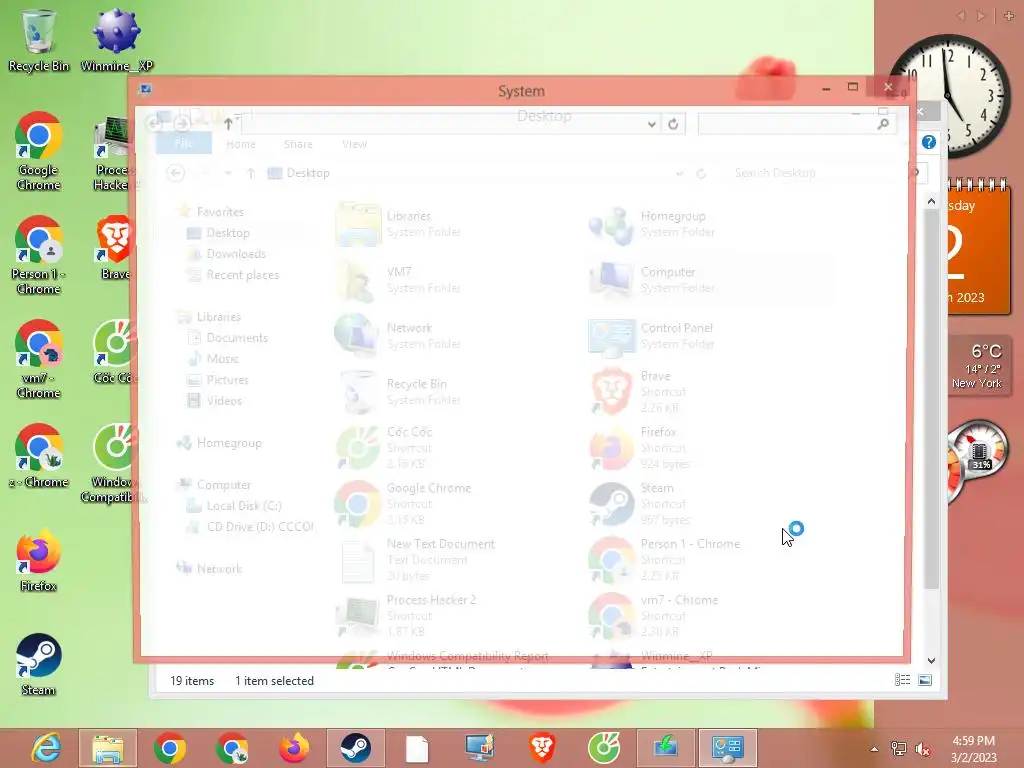Open the computer network taskbar icon
This screenshot has height=768, width=1024.
tap(479, 748)
